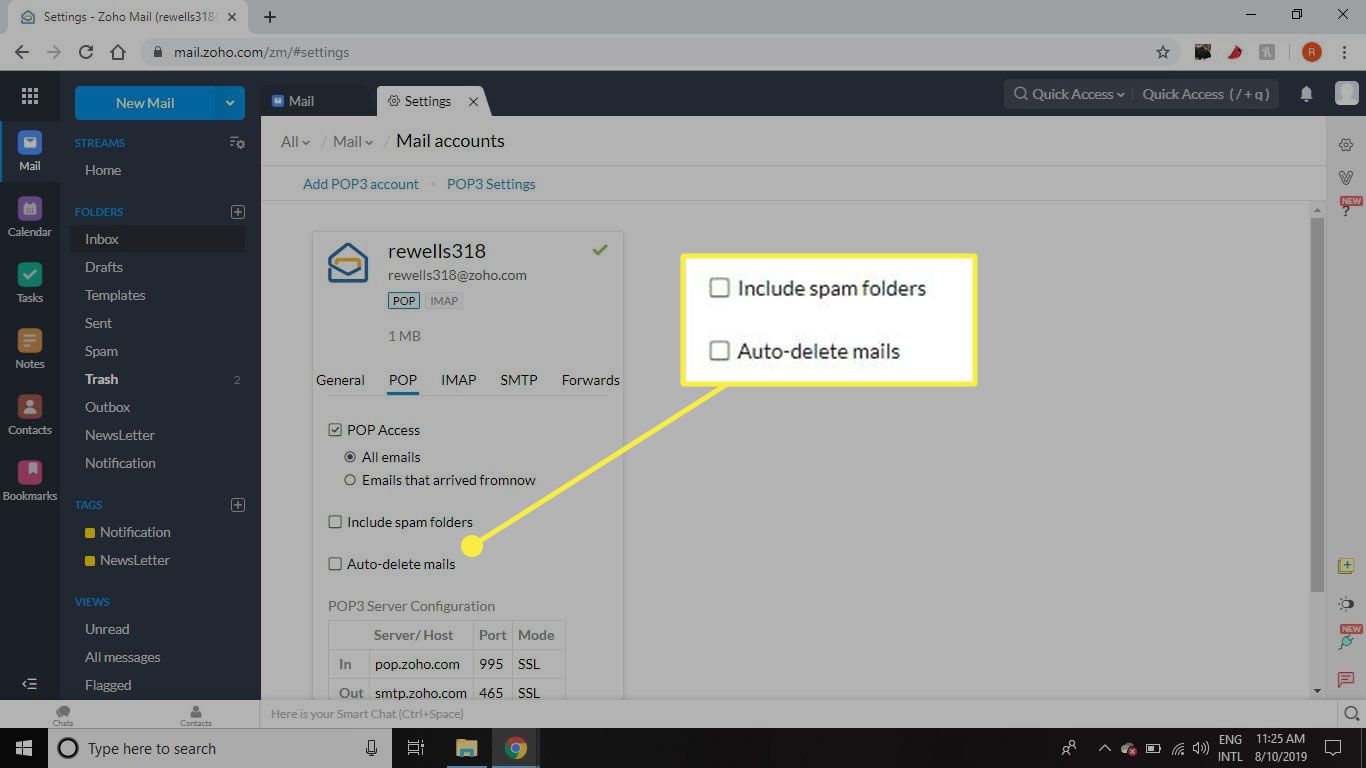The width and height of the screenshot is (1366, 768).
Task: Open user profile avatar
Action: pyautogui.click(x=1346, y=93)
